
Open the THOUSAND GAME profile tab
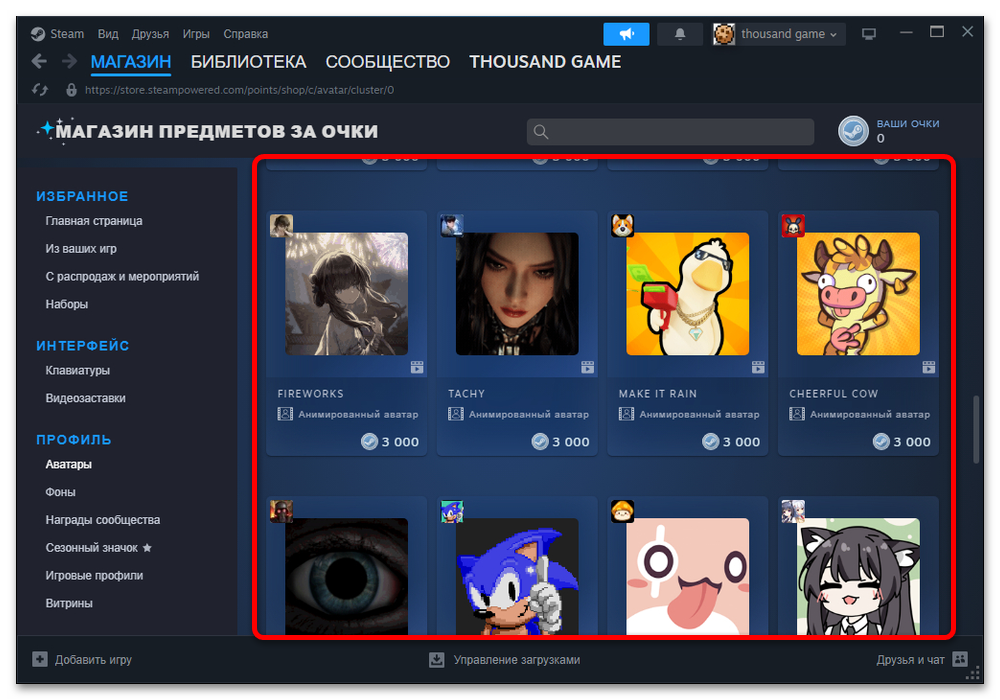coord(545,62)
